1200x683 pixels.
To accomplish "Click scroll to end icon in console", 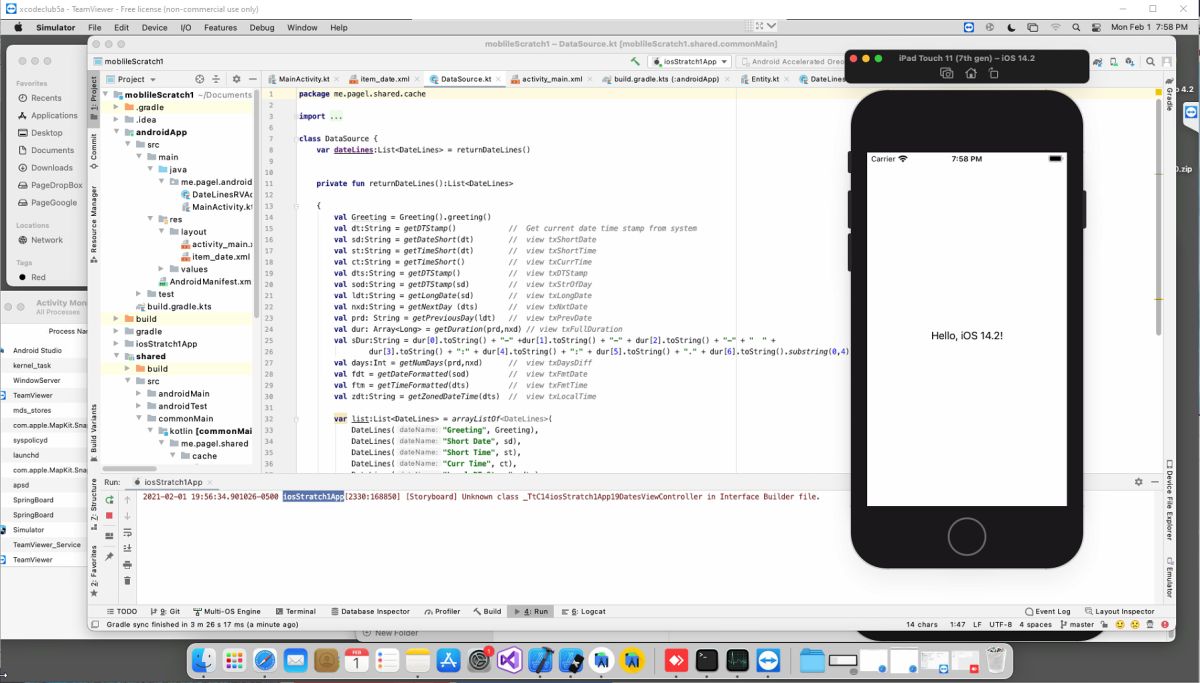I will [127, 548].
